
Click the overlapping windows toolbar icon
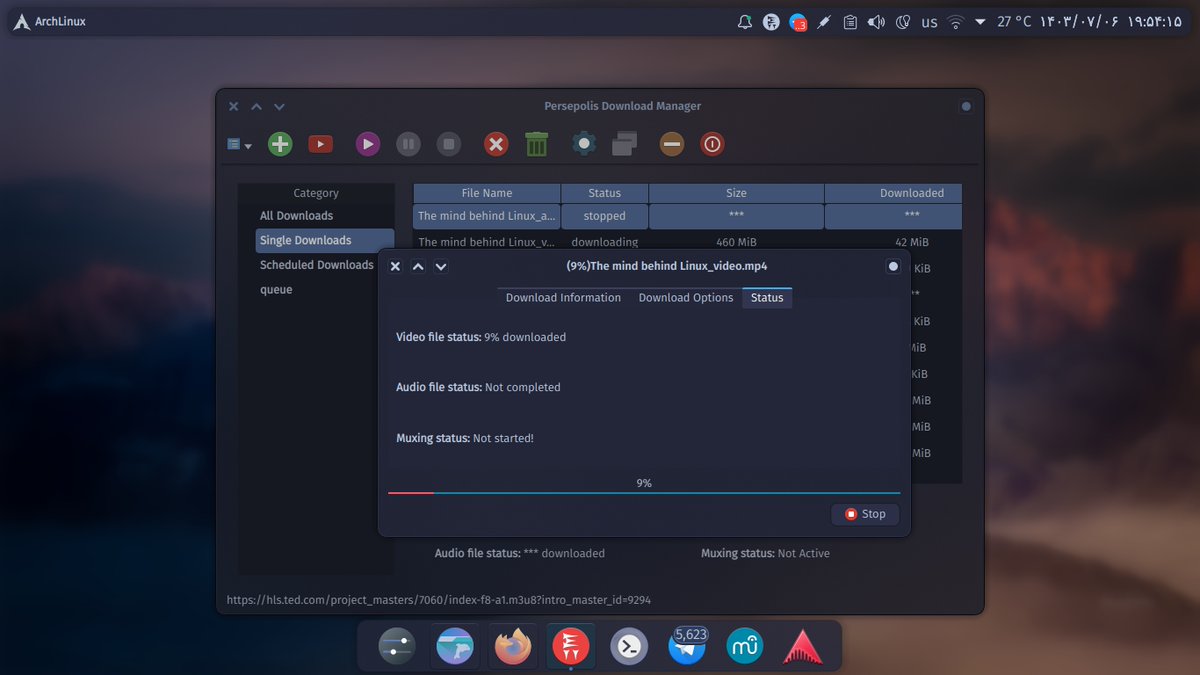[625, 144]
